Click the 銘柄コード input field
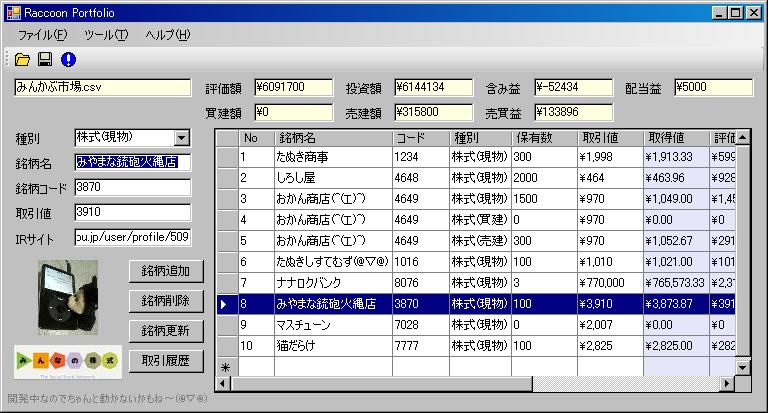 132,187
